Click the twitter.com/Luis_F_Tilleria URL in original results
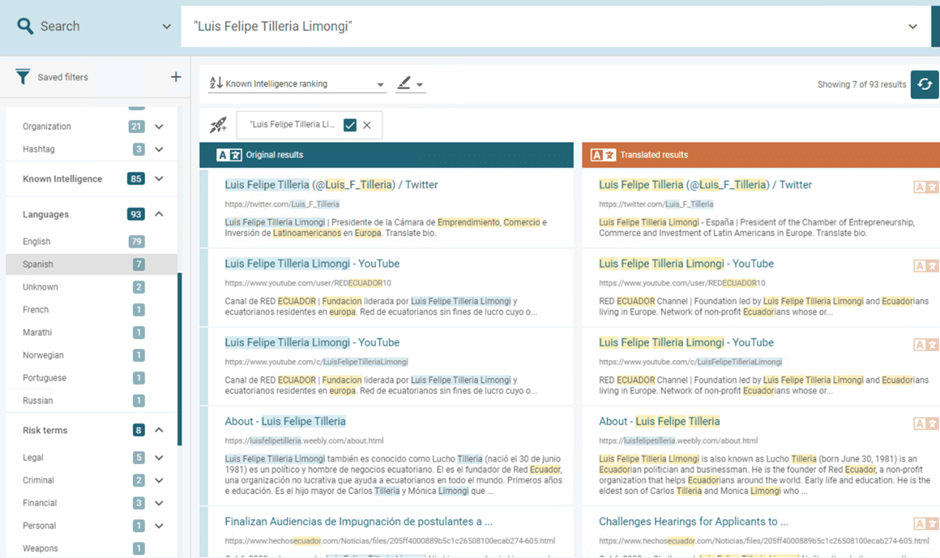The width and height of the screenshot is (940, 558). pyautogui.click(x=282, y=204)
